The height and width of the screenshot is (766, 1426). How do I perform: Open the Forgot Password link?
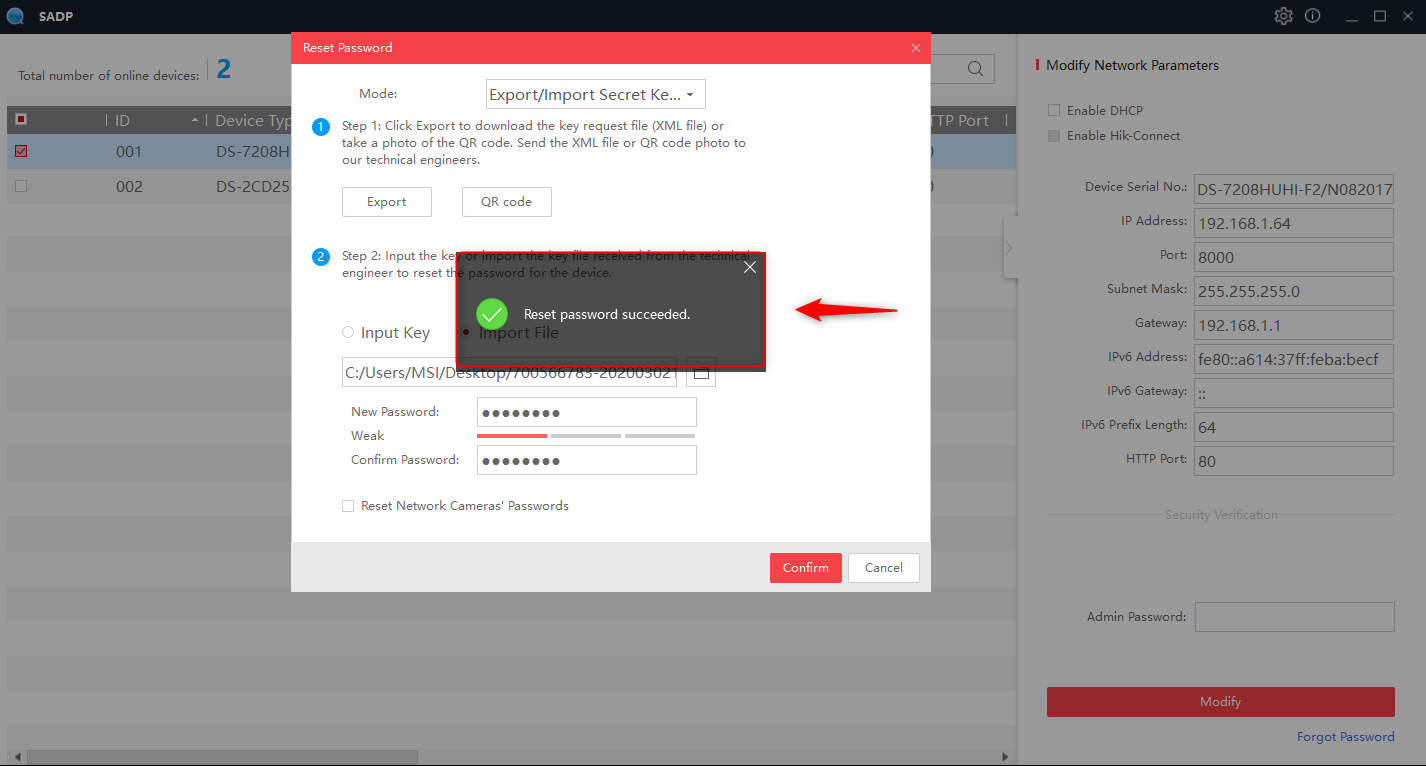pyautogui.click(x=1346, y=737)
